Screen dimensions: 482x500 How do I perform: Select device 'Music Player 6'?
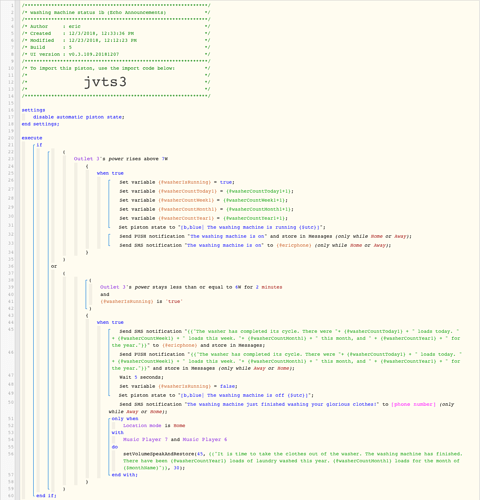(x=205, y=440)
